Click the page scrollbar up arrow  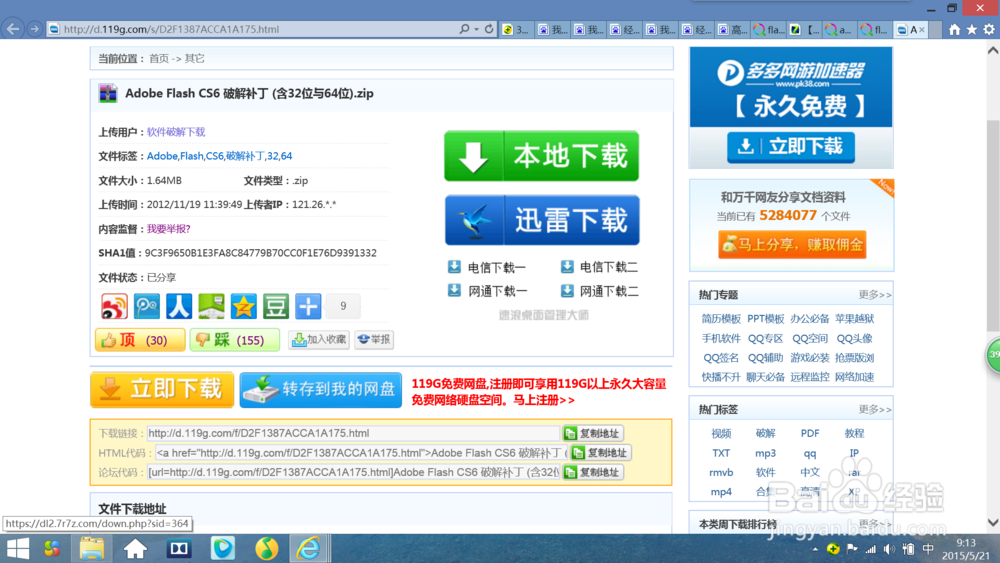point(993,50)
